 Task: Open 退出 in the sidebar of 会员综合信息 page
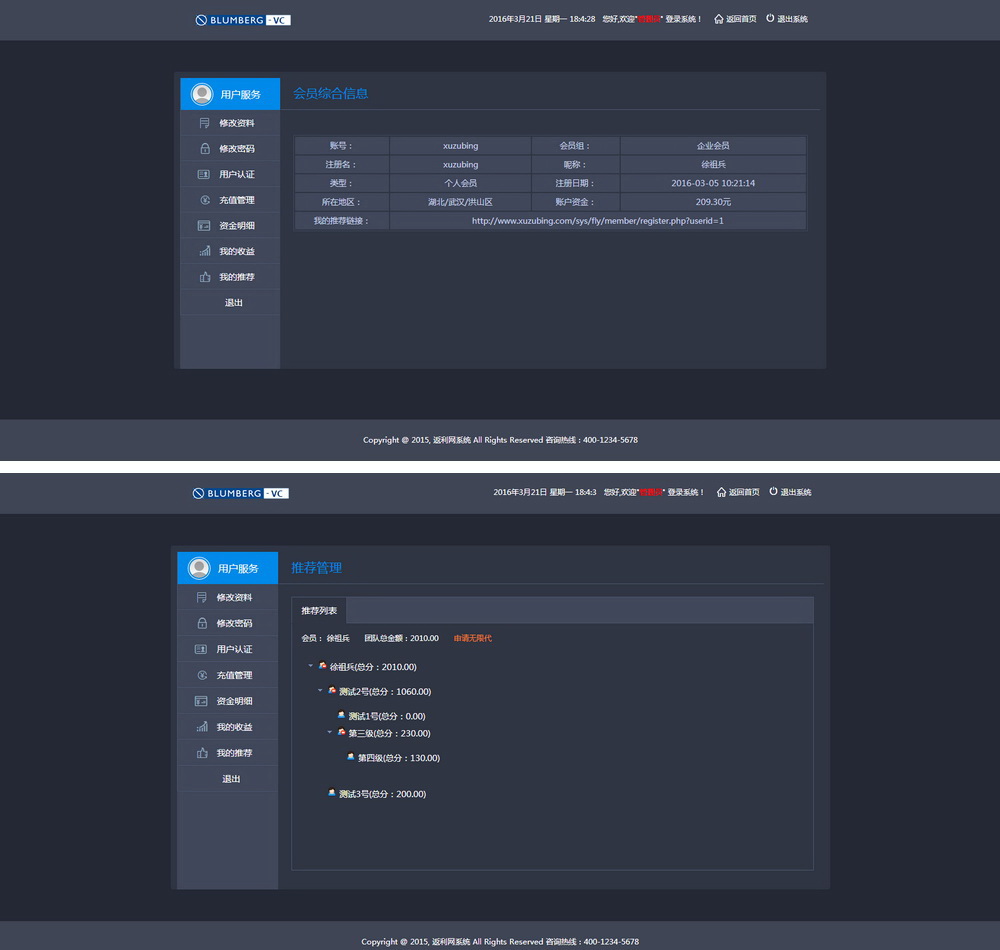click(x=233, y=303)
